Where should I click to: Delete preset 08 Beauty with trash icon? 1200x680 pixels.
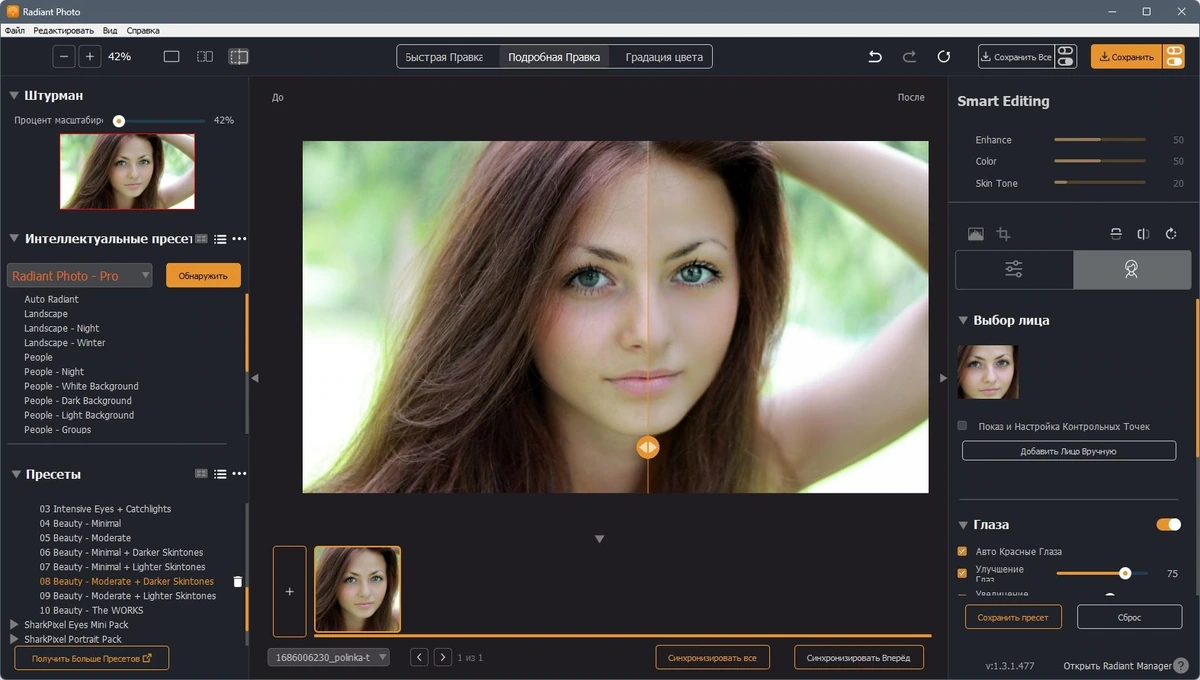coord(237,581)
